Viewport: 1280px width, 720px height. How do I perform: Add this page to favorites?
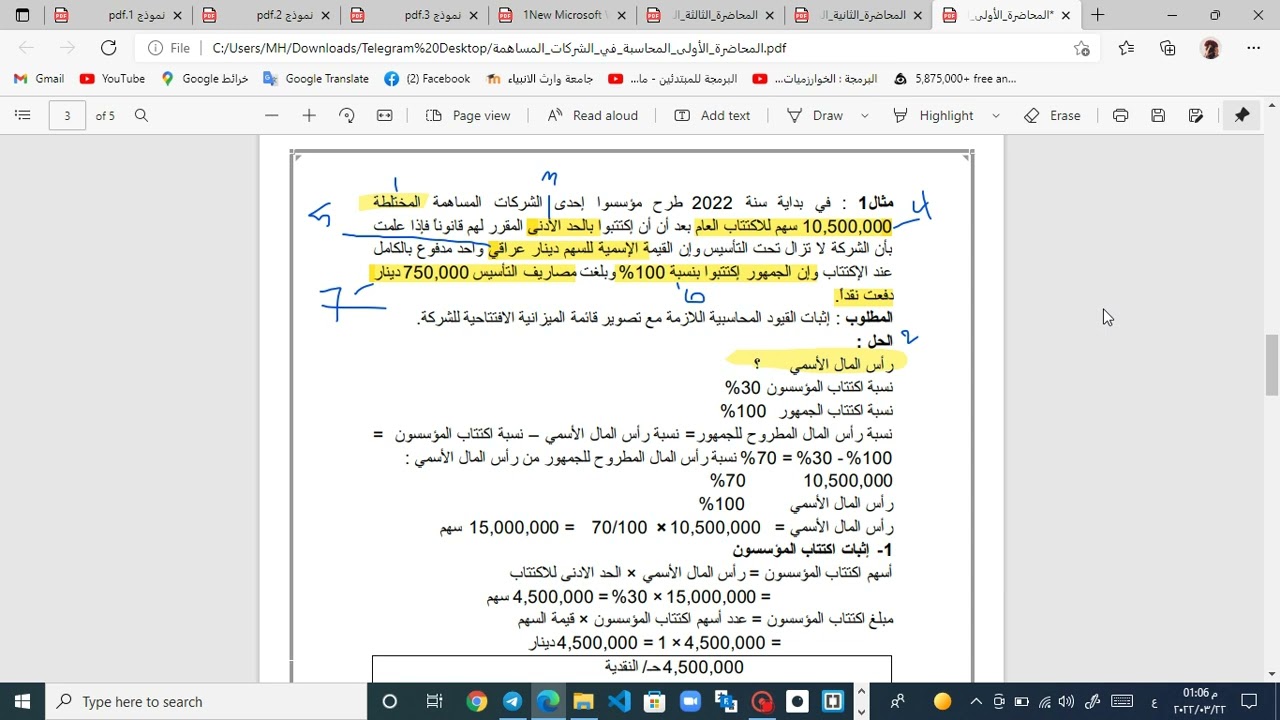(x=1081, y=48)
